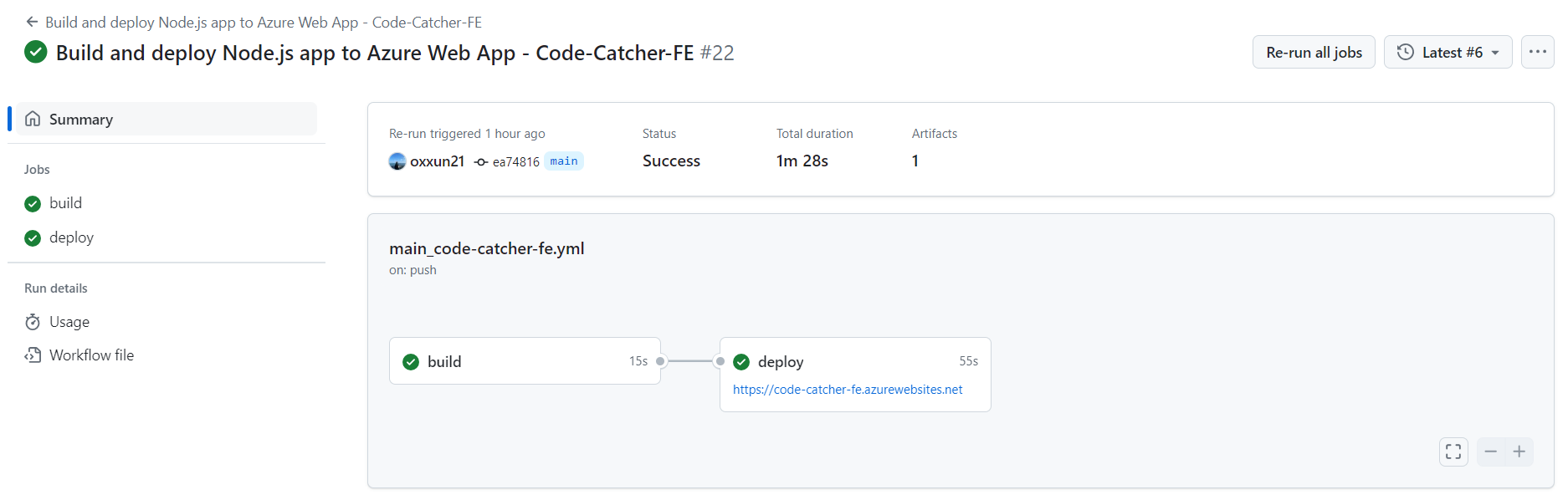Click the check icon in the build graph card
The image size is (1568, 495).
(x=411, y=362)
